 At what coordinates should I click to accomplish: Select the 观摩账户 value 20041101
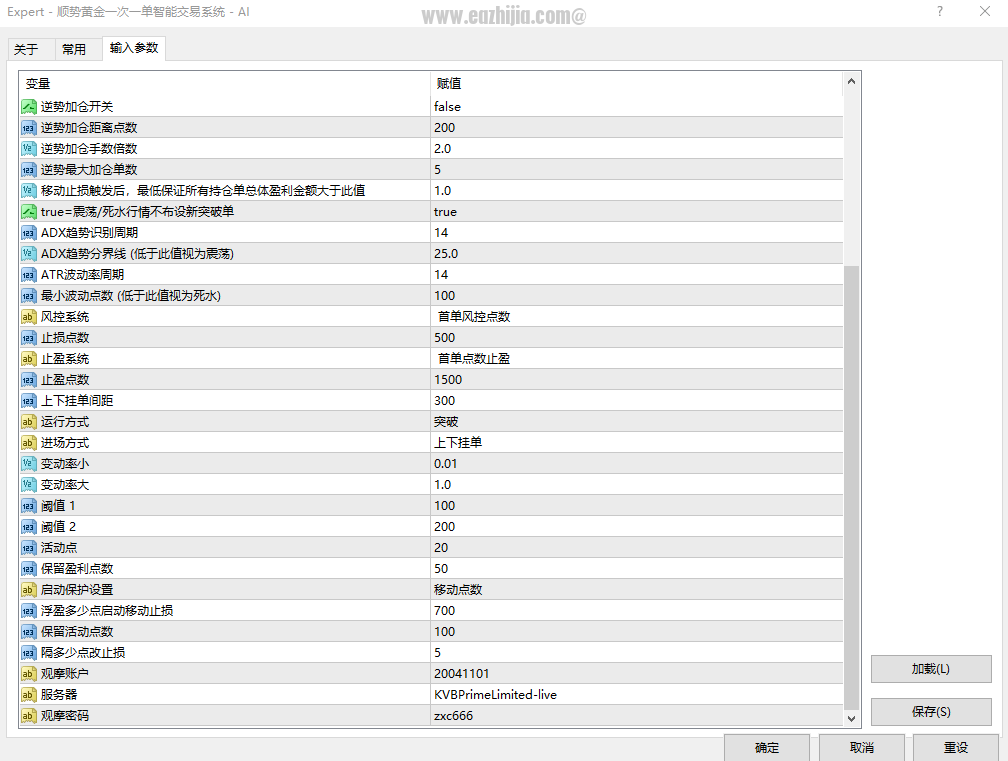(462, 674)
